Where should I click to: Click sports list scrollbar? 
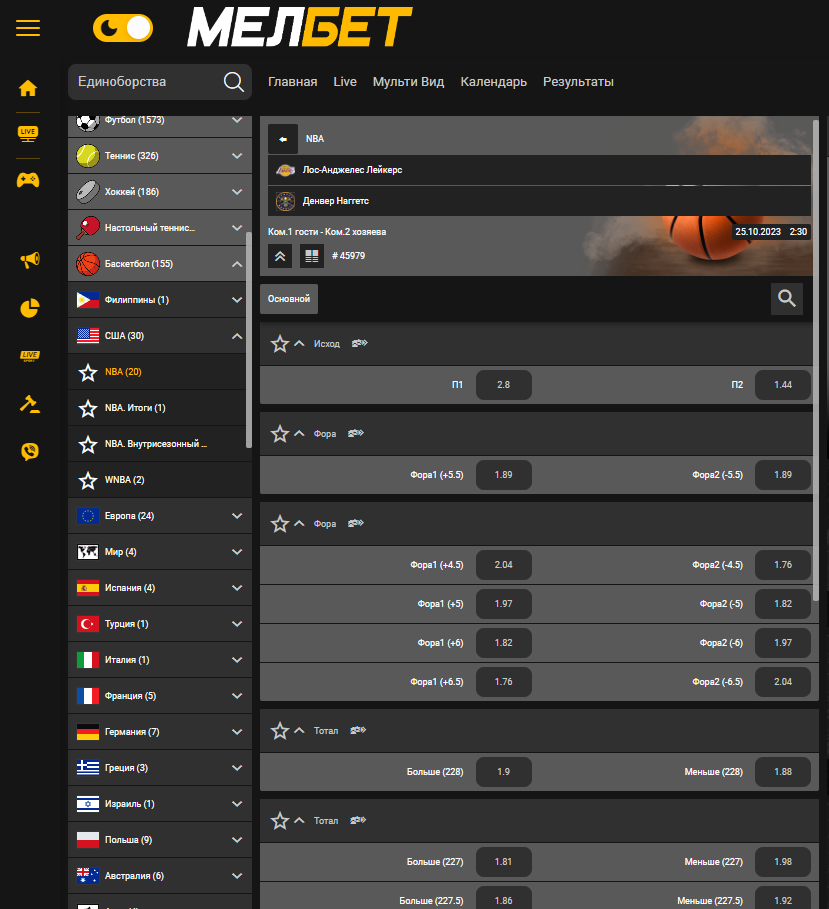249,340
